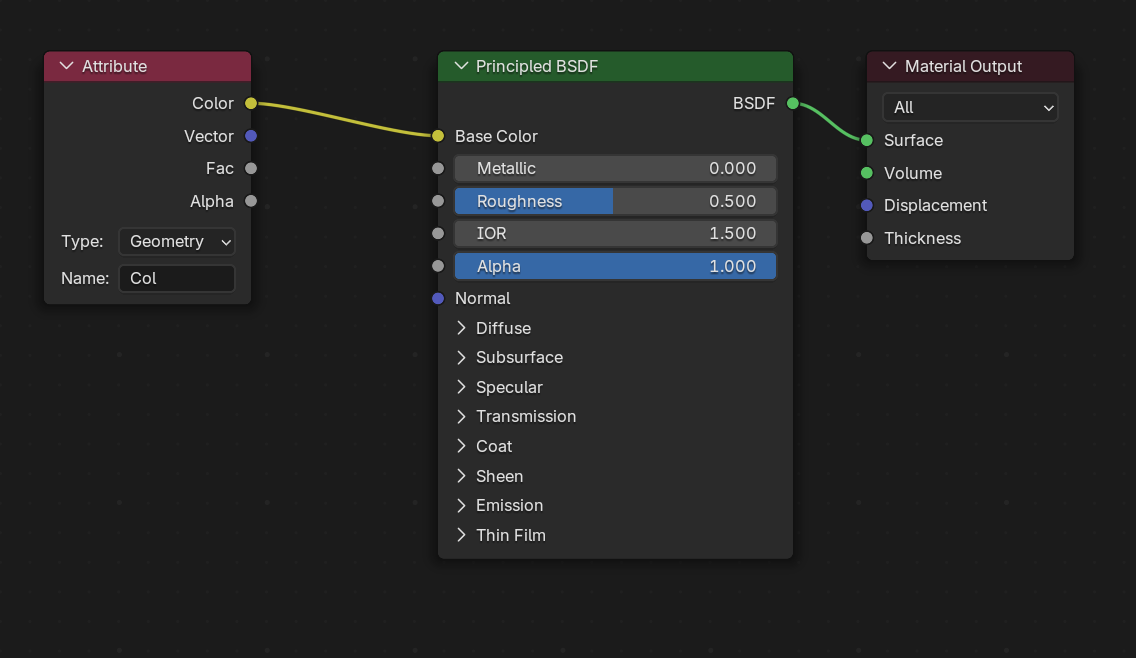This screenshot has width=1136, height=658.
Task: Click the Volume input socket
Action: [866, 172]
